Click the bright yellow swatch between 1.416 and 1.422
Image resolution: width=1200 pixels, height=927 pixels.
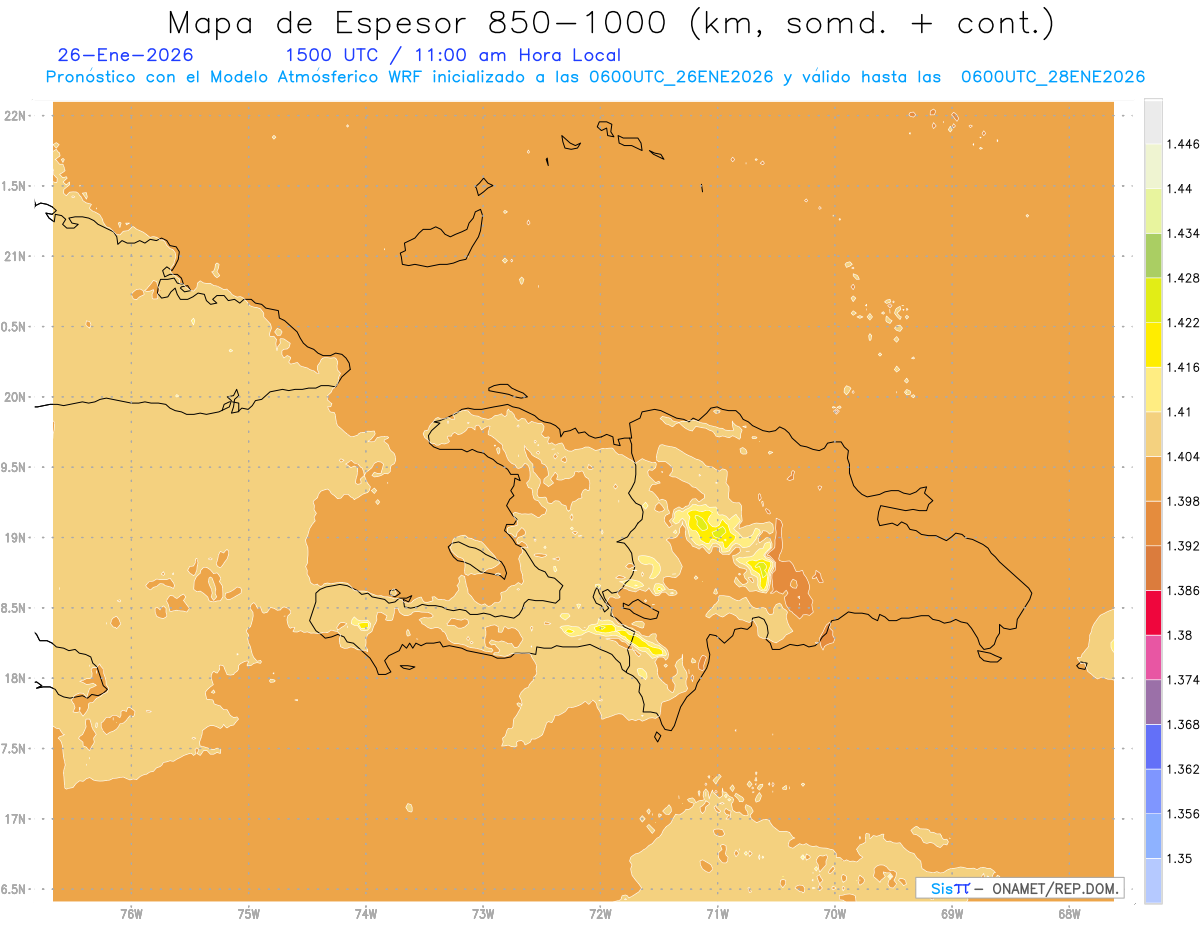(1153, 344)
